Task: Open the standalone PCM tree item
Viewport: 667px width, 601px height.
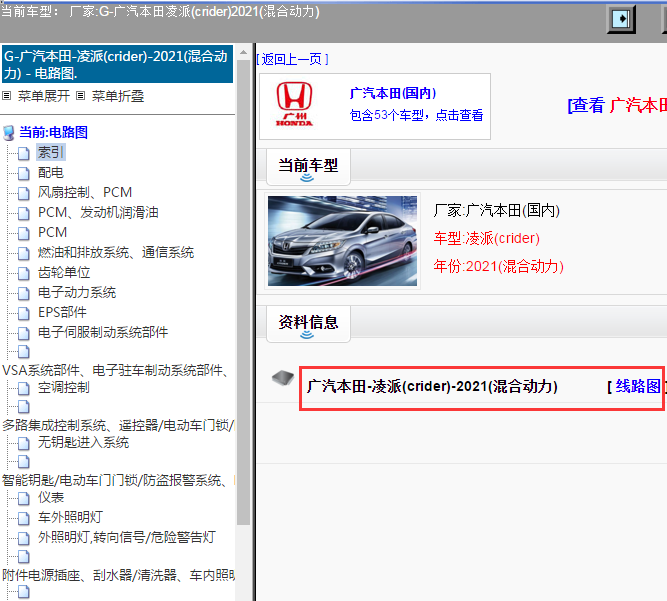Action: click(52, 232)
